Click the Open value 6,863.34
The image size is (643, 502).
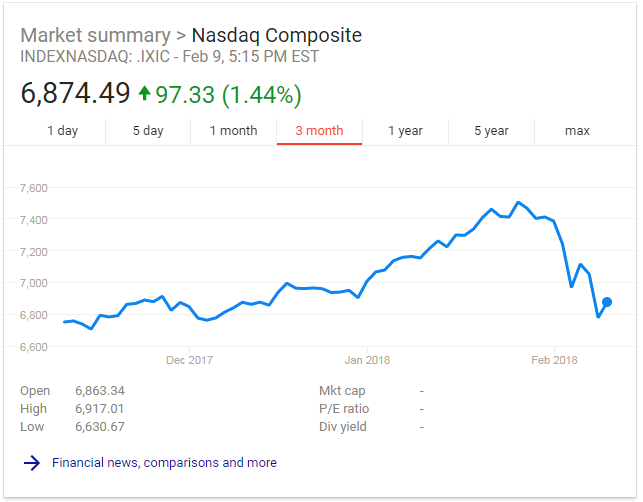pos(100,391)
